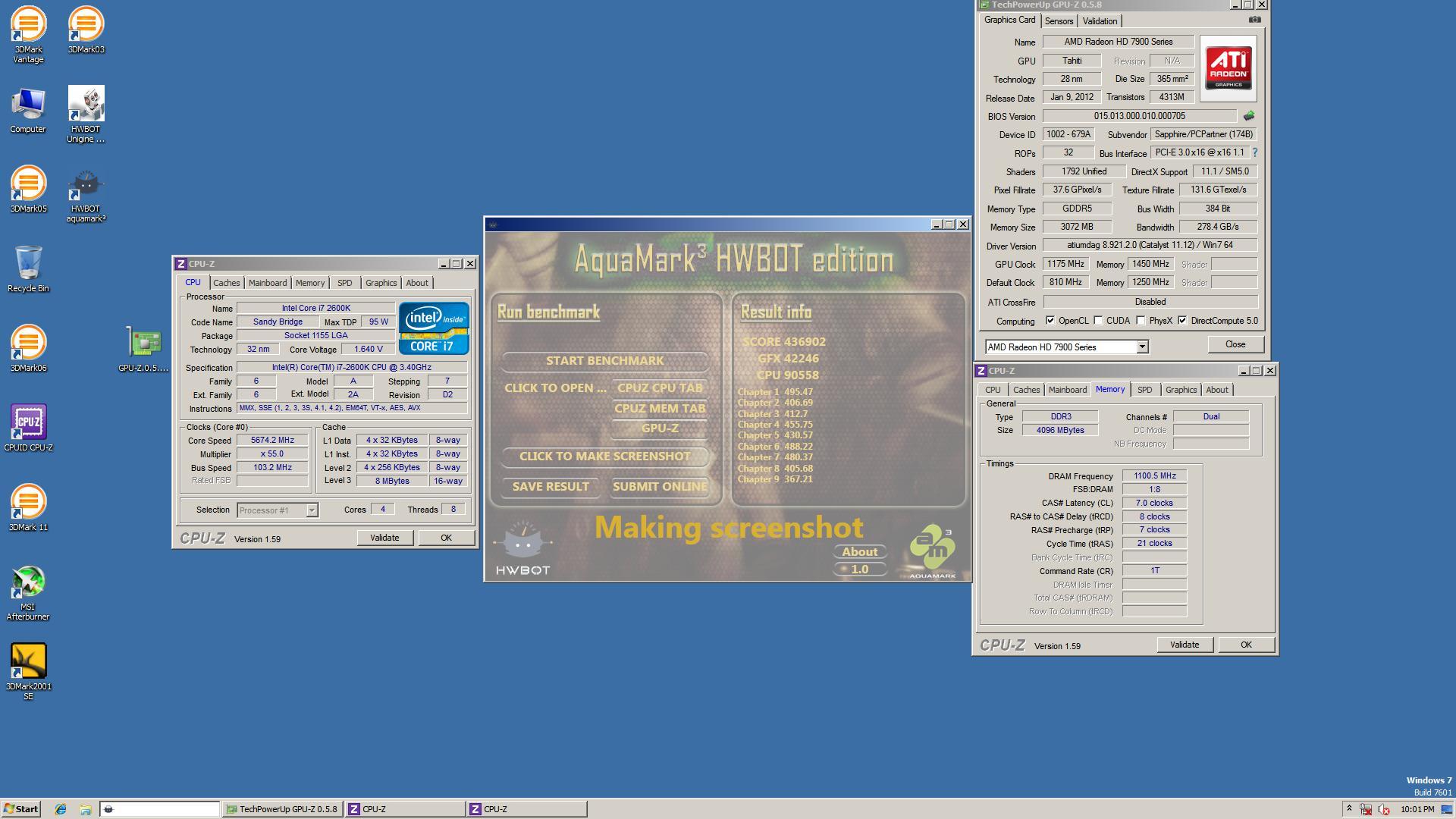The height and width of the screenshot is (819, 1456).
Task: Click the GPU-Z camera screenshot icon
Action: (x=1254, y=20)
